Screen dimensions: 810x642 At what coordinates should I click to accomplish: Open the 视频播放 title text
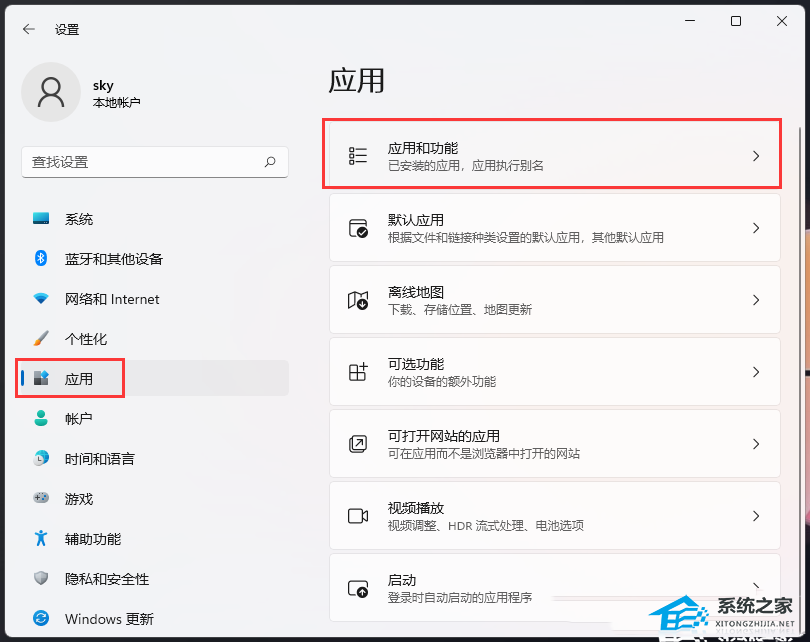pyautogui.click(x=415, y=508)
